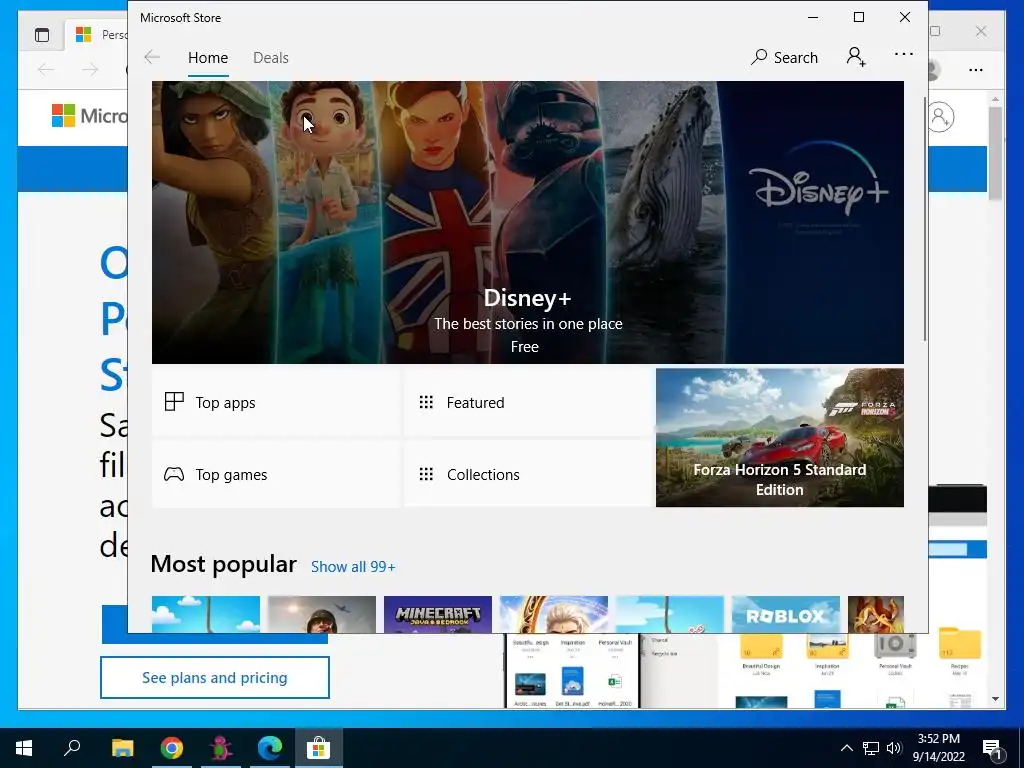Click the Edge page scrollbar up arrow

tap(995, 99)
